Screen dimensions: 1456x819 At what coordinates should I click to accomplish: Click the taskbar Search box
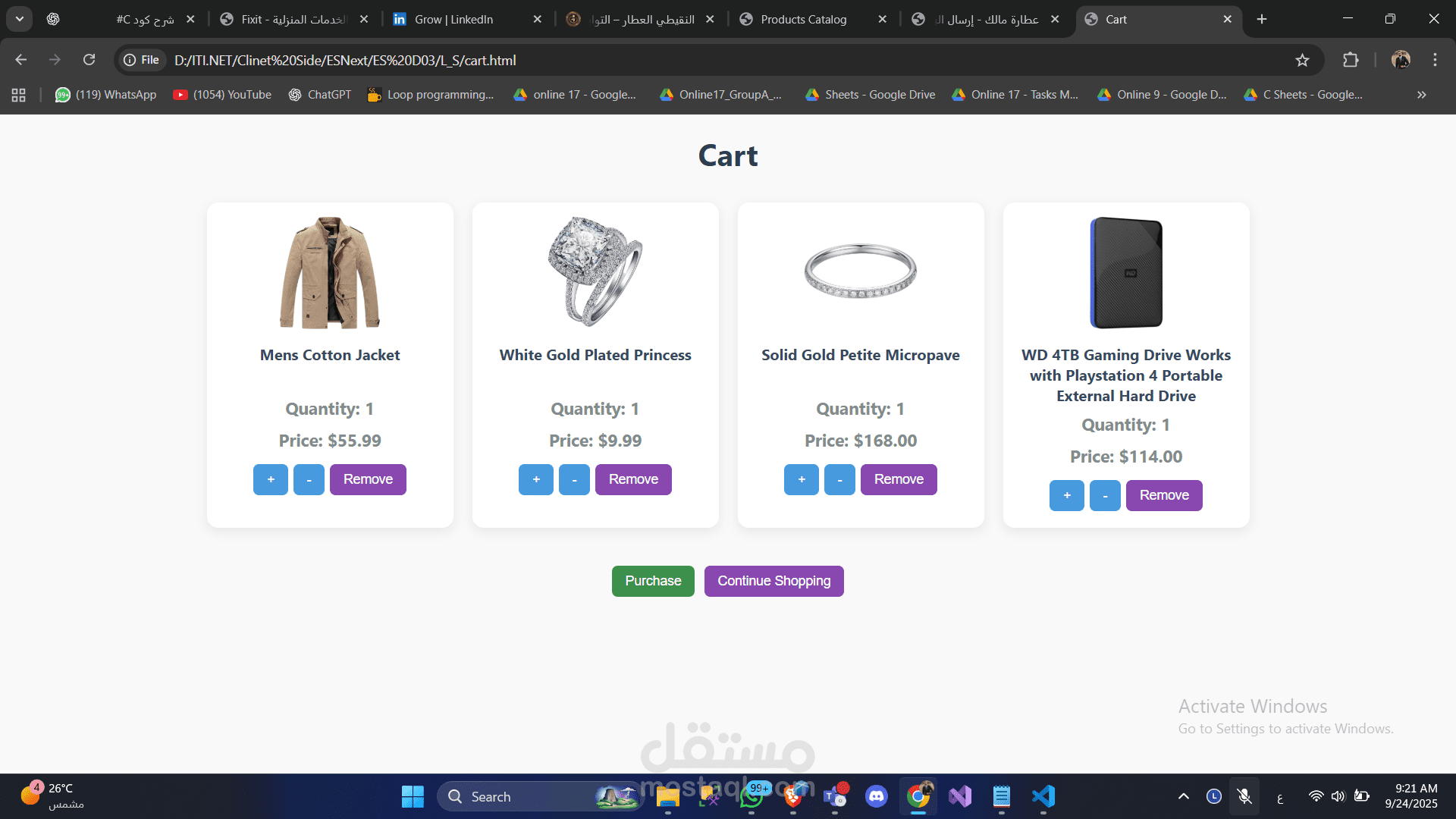pyautogui.click(x=538, y=797)
